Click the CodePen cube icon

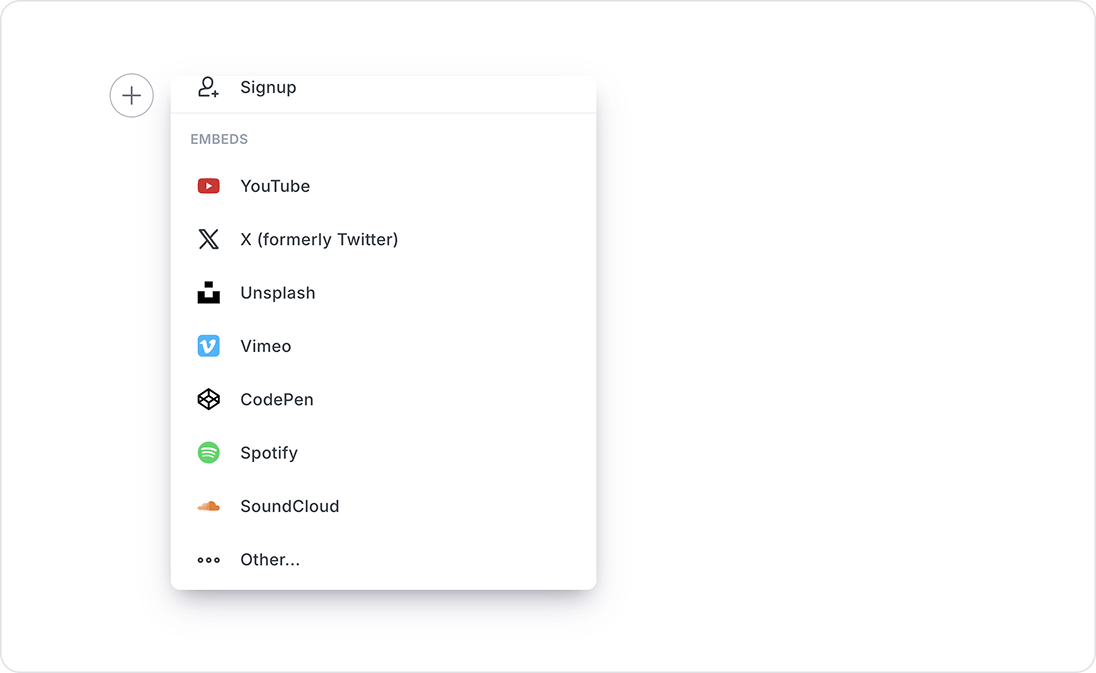208,399
